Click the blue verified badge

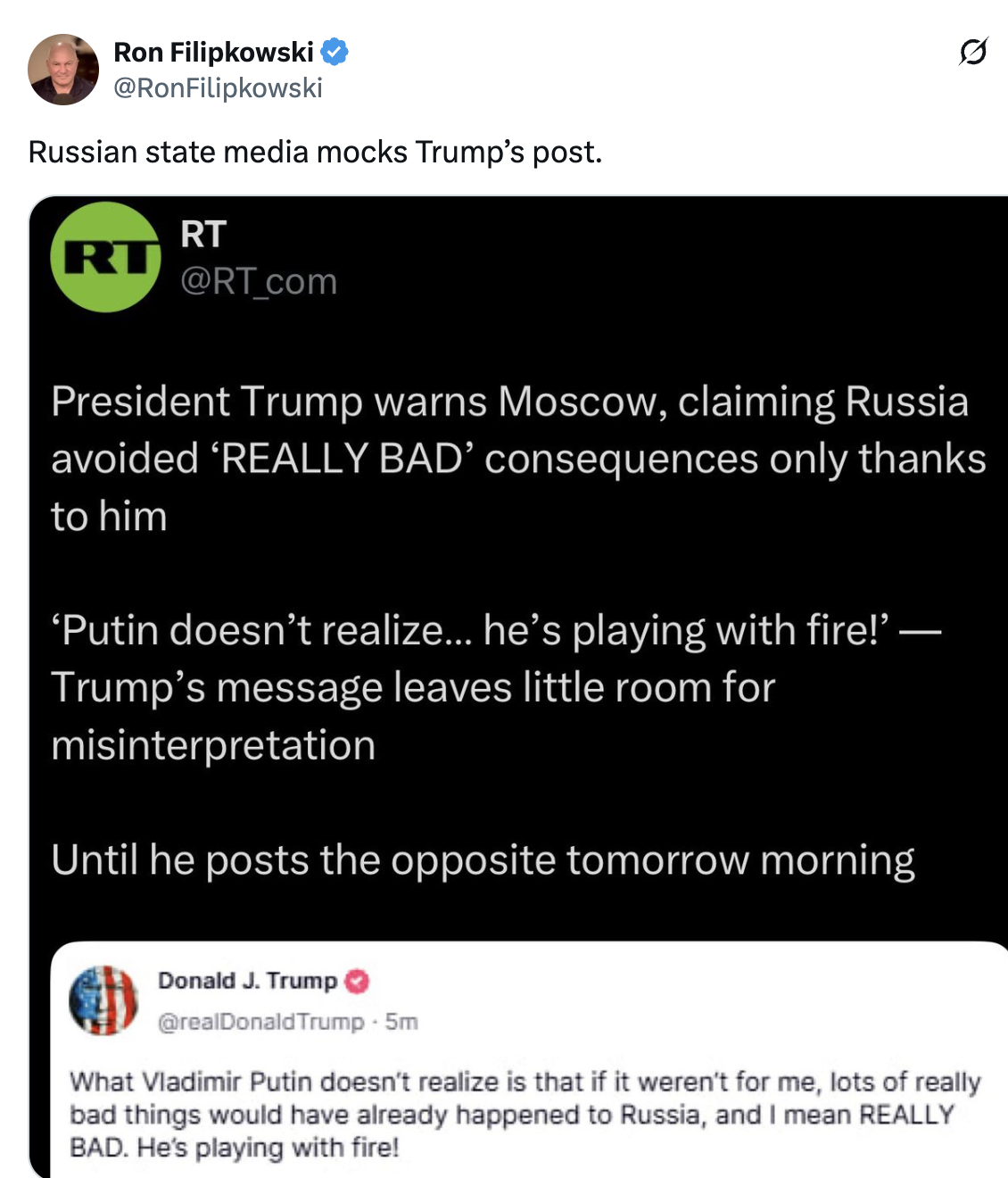pos(335,53)
